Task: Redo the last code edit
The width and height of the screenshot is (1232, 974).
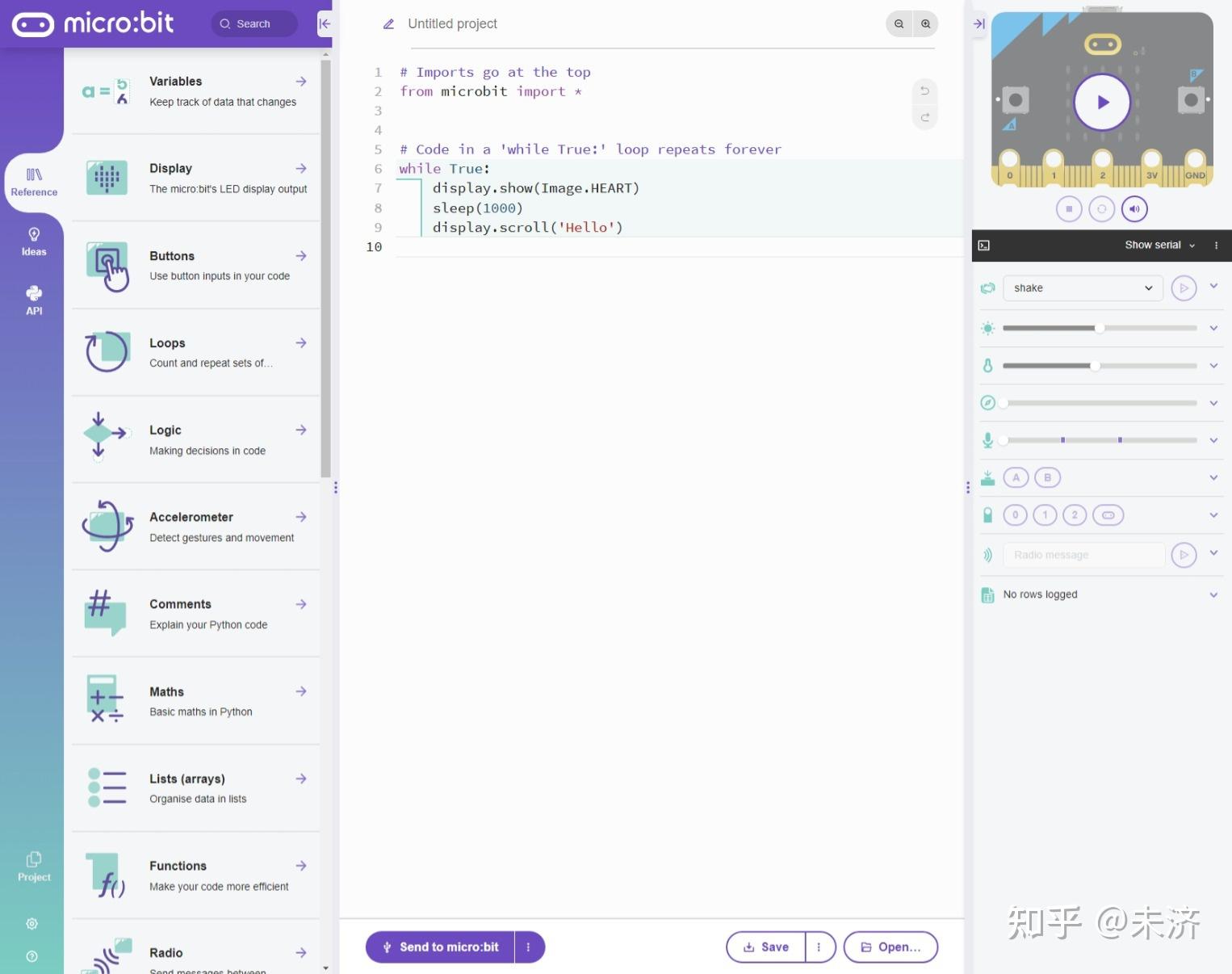Action: (925, 118)
